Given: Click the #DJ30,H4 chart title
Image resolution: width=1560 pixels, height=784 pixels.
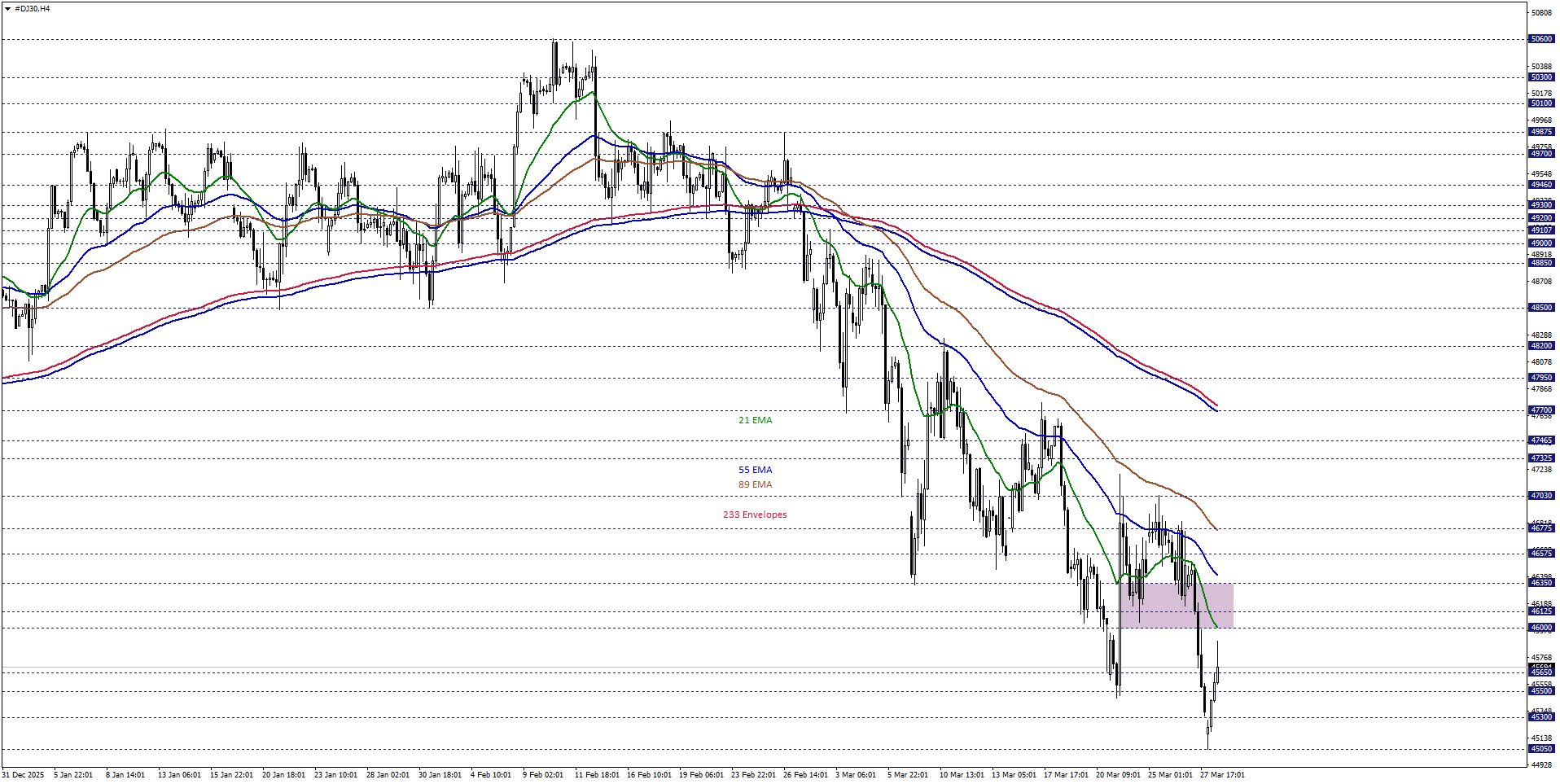Looking at the screenshot, I should point(32,9).
